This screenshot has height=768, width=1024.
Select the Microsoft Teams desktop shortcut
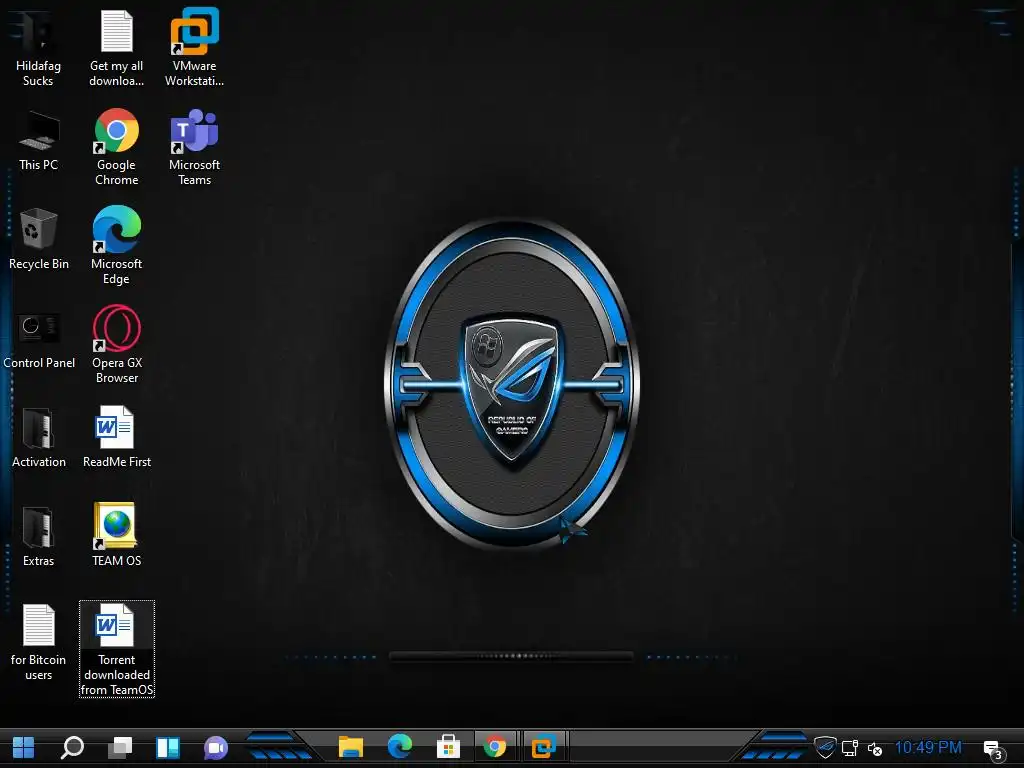(x=195, y=148)
